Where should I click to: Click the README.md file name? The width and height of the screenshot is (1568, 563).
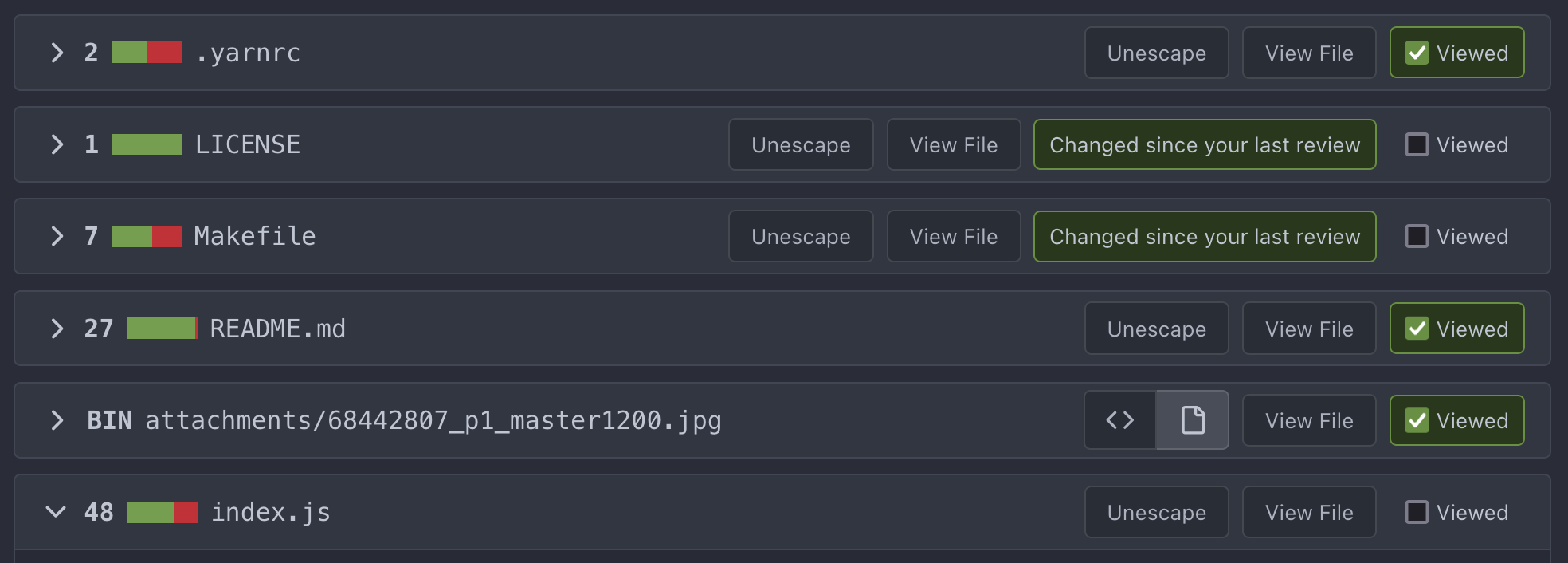pyautogui.click(x=277, y=329)
